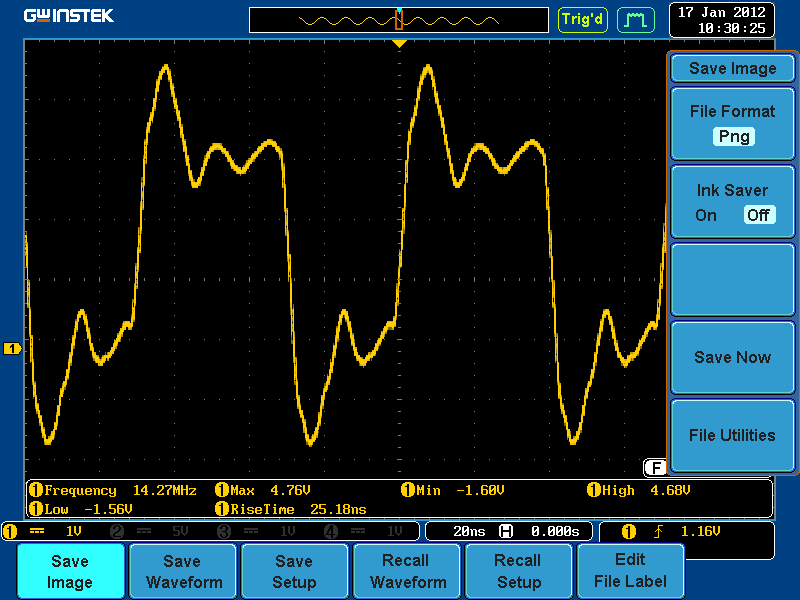Select the bottom Save Image tab
The height and width of the screenshot is (600, 800).
[x=70, y=571]
